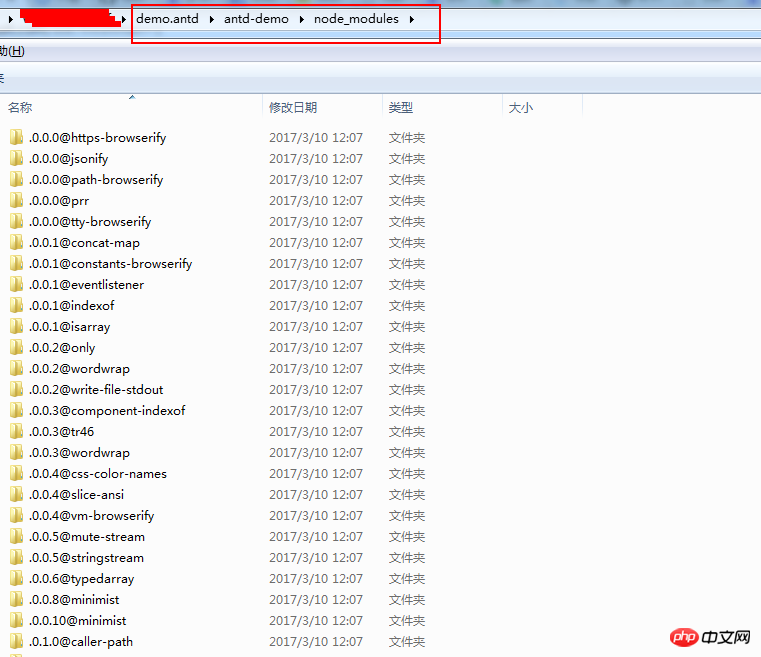Click modified date of .0.0.1@isarray

(316, 327)
